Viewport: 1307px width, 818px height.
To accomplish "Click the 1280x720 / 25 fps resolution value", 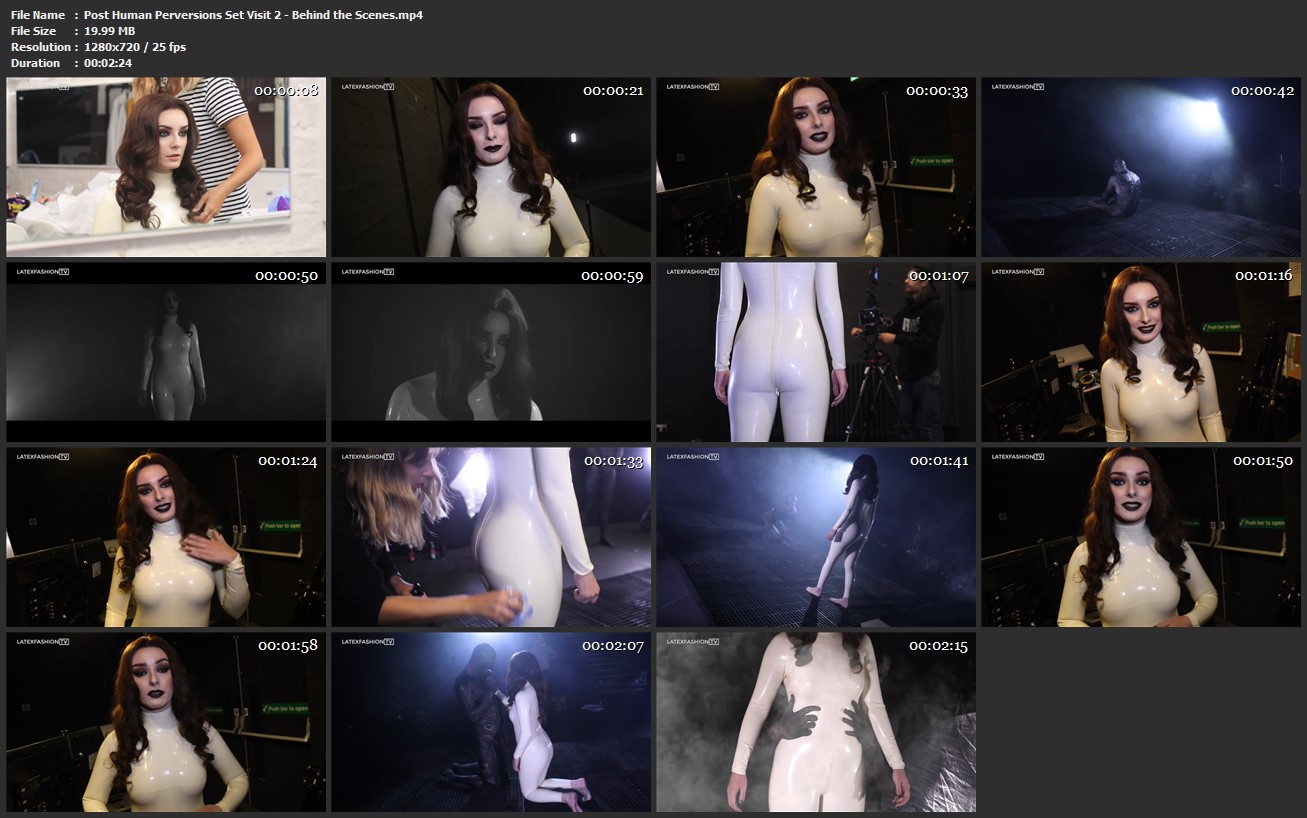I will coord(135,47).
